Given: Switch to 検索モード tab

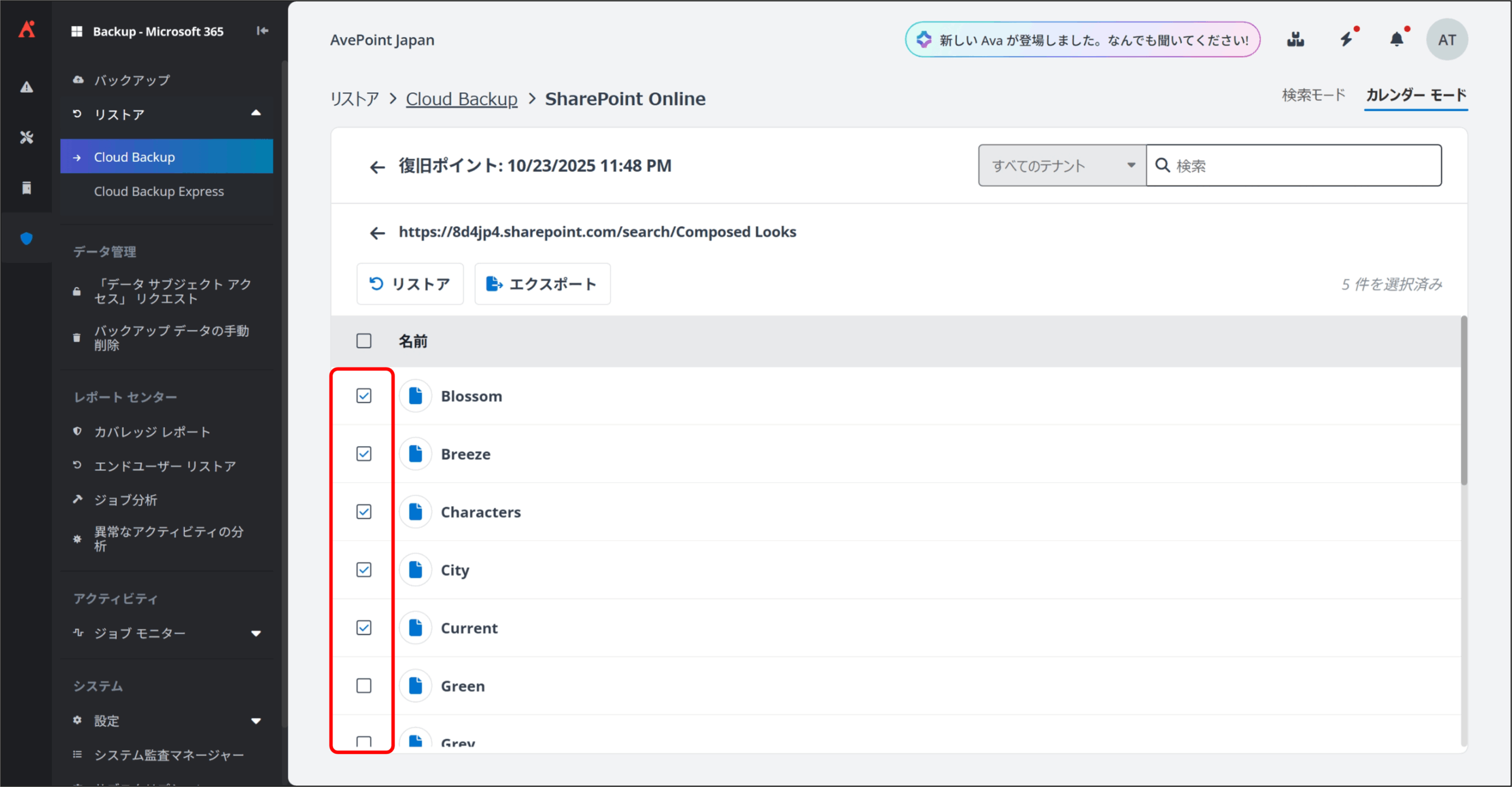Looking at the screenshot, I should point(1313,95).
